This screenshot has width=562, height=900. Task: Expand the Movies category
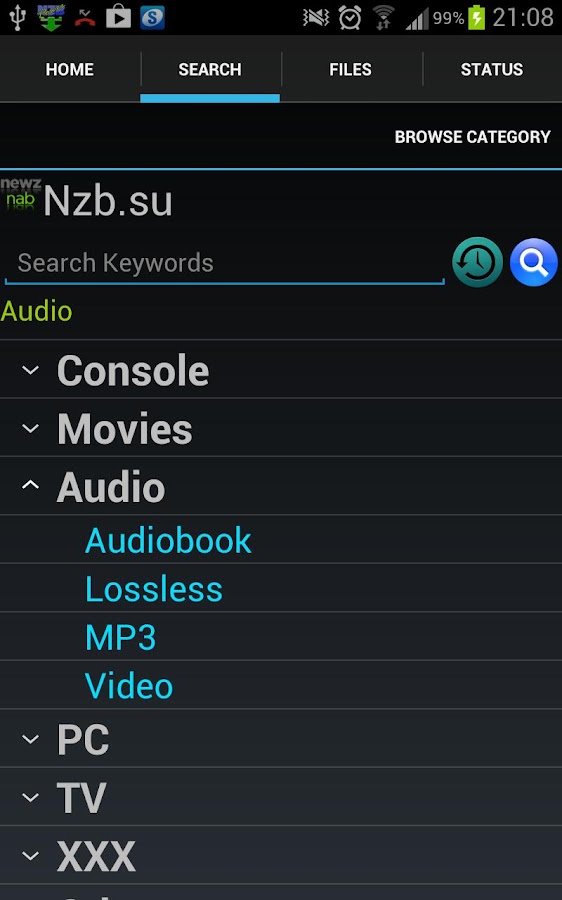(x=281, y=428)
